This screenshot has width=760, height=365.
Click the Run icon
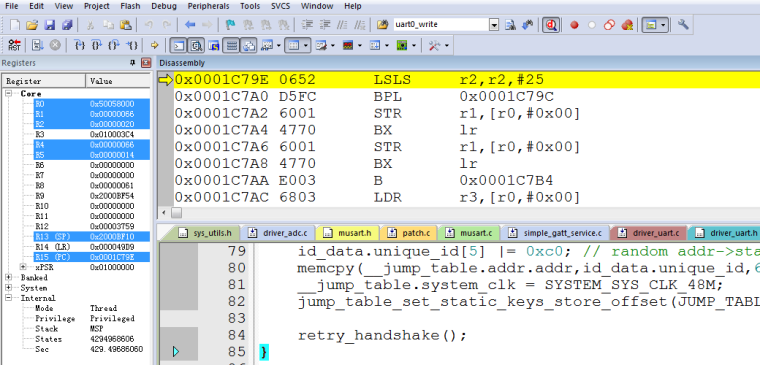point(38,46)
